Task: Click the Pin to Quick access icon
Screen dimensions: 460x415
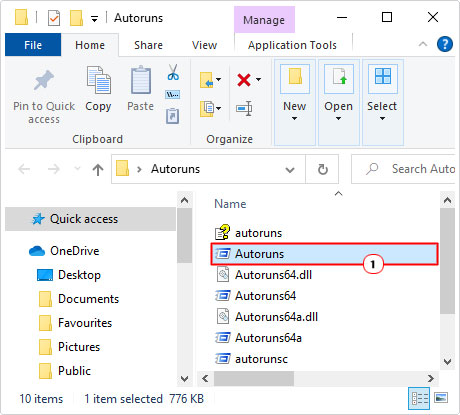Action: coord(44,80)
